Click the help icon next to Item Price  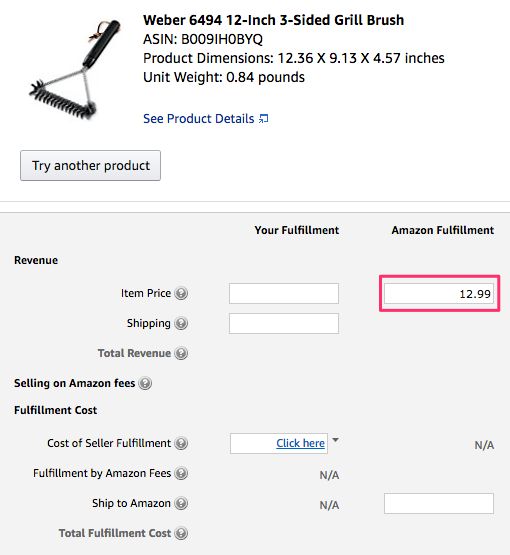coord(181,293)
